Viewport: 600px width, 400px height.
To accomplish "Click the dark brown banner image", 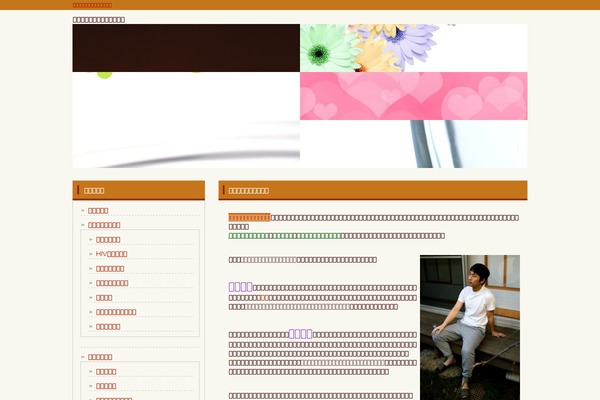I will tap(186, 48).
